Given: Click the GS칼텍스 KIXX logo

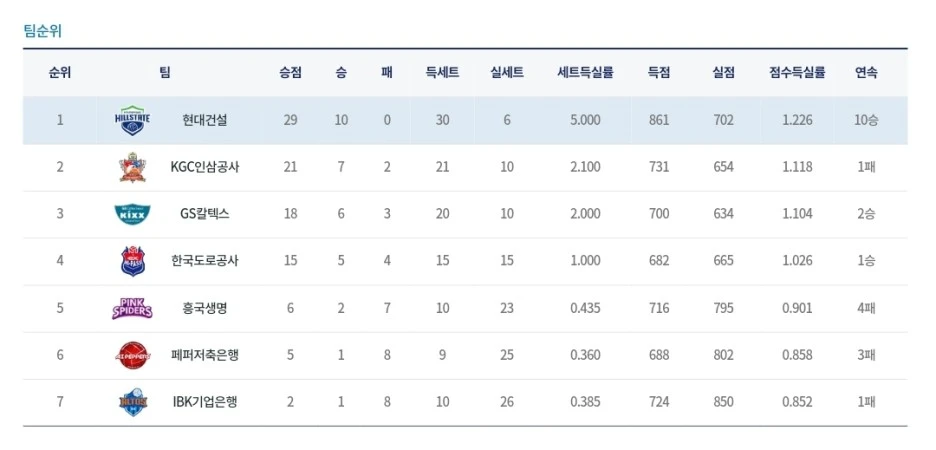Looking at the screenshot, I should point(132,214).
